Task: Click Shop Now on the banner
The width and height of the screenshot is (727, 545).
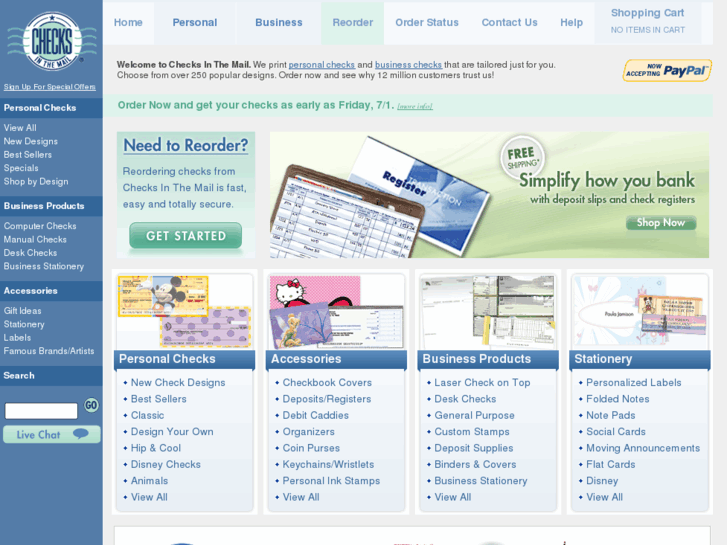Action: pos(661,223)
